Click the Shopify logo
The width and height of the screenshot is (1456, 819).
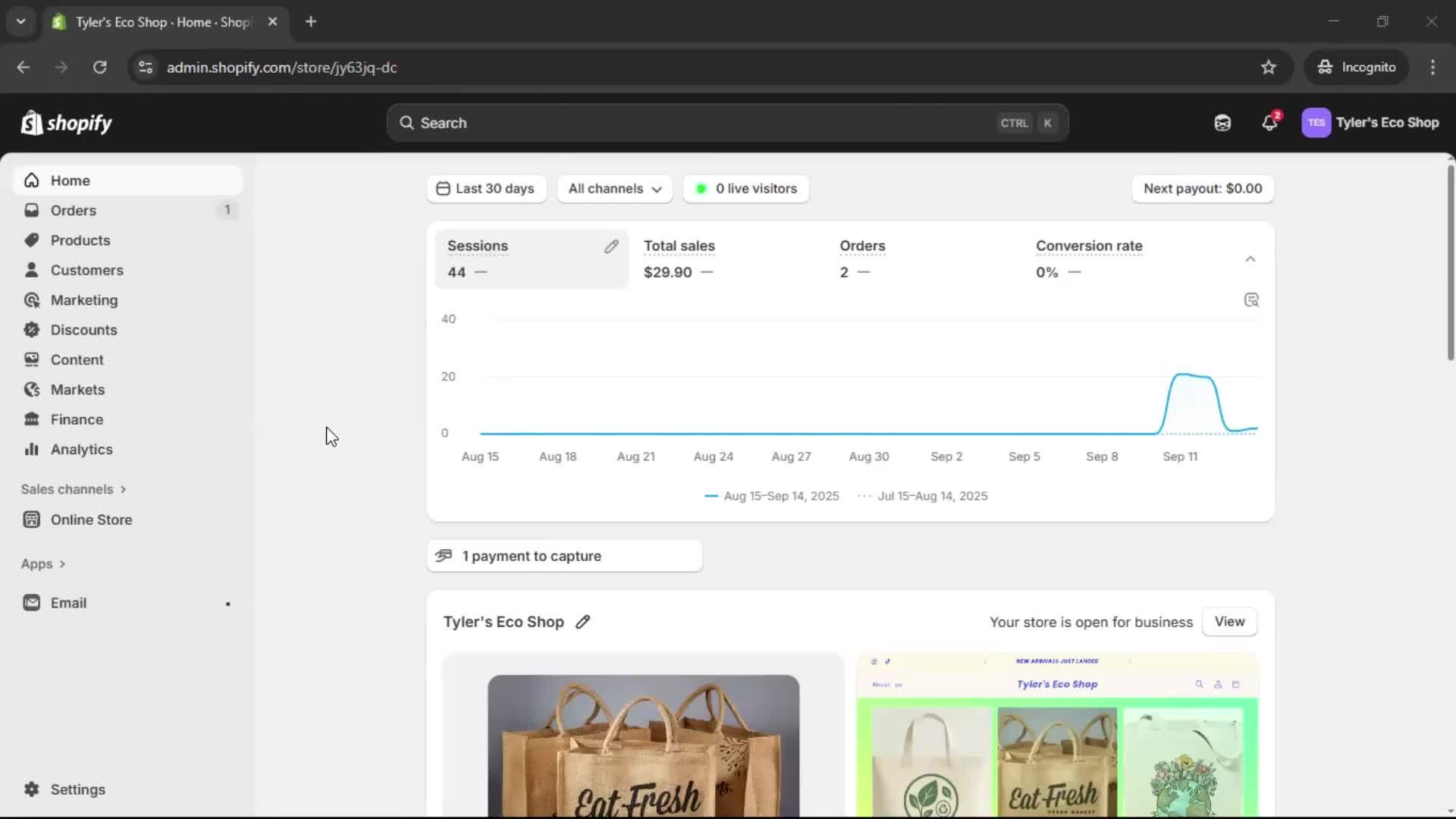point(66,122)
